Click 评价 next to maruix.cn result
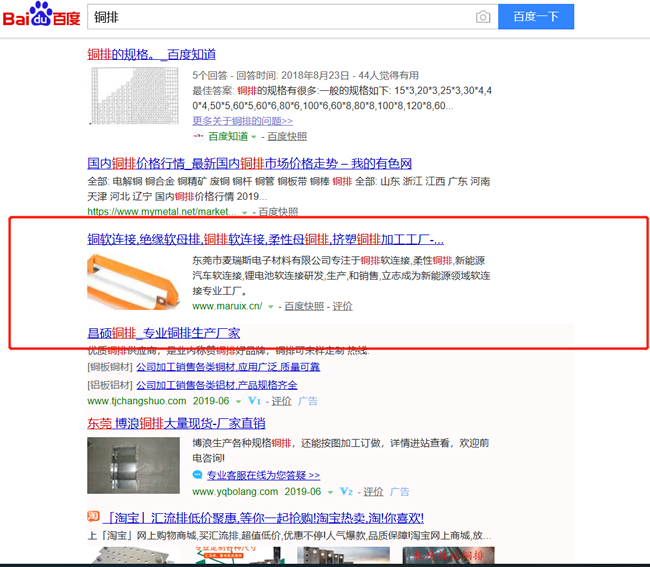Image resolution: width=650 pixels, height=567 pixels. click(342, 306)
